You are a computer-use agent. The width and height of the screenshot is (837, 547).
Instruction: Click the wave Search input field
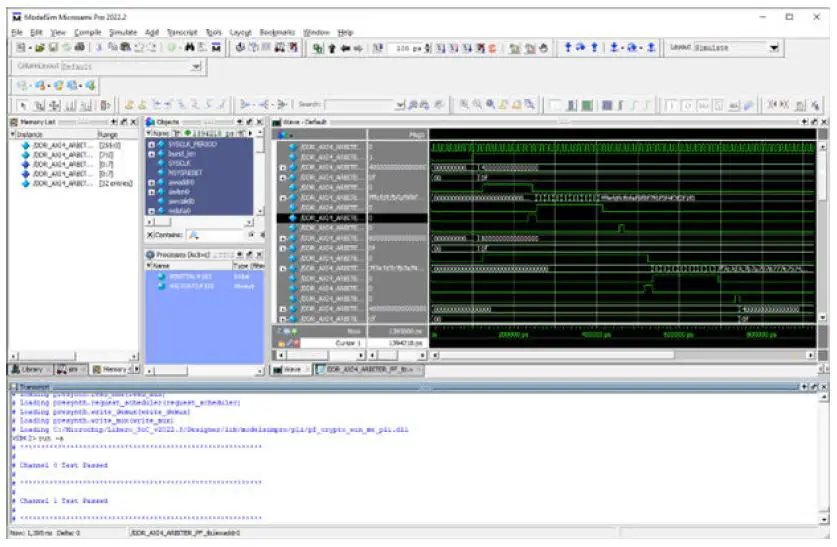(360, 105)
